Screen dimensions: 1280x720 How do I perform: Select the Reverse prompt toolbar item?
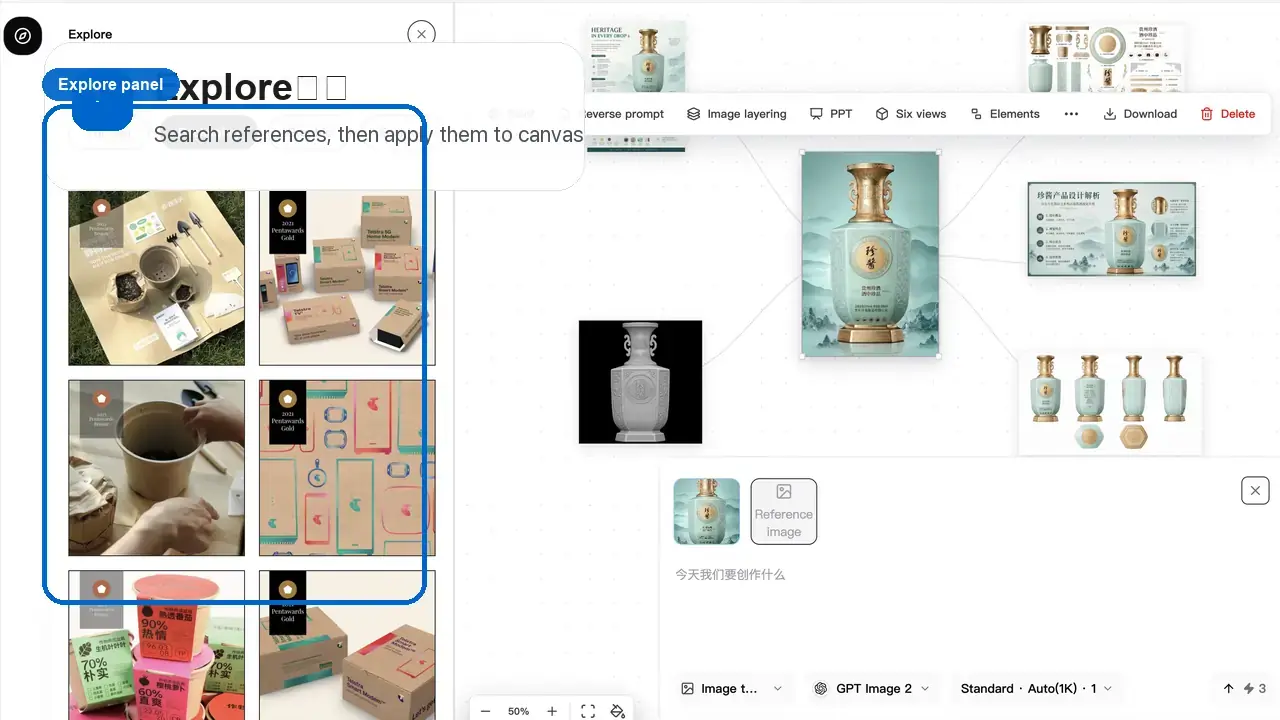623,114
